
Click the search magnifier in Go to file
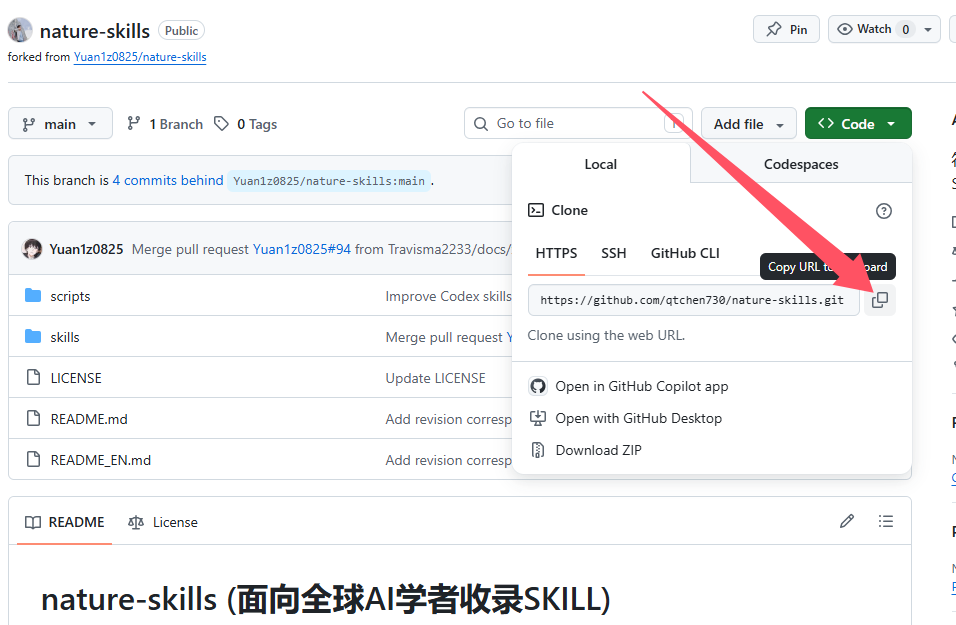tap(480, 124)
